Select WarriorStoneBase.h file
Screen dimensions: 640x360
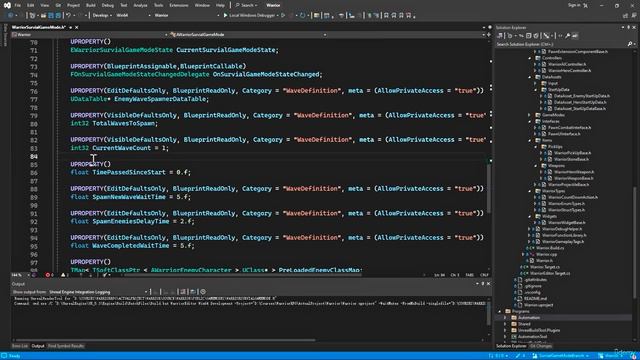click(x=571, y=159)
